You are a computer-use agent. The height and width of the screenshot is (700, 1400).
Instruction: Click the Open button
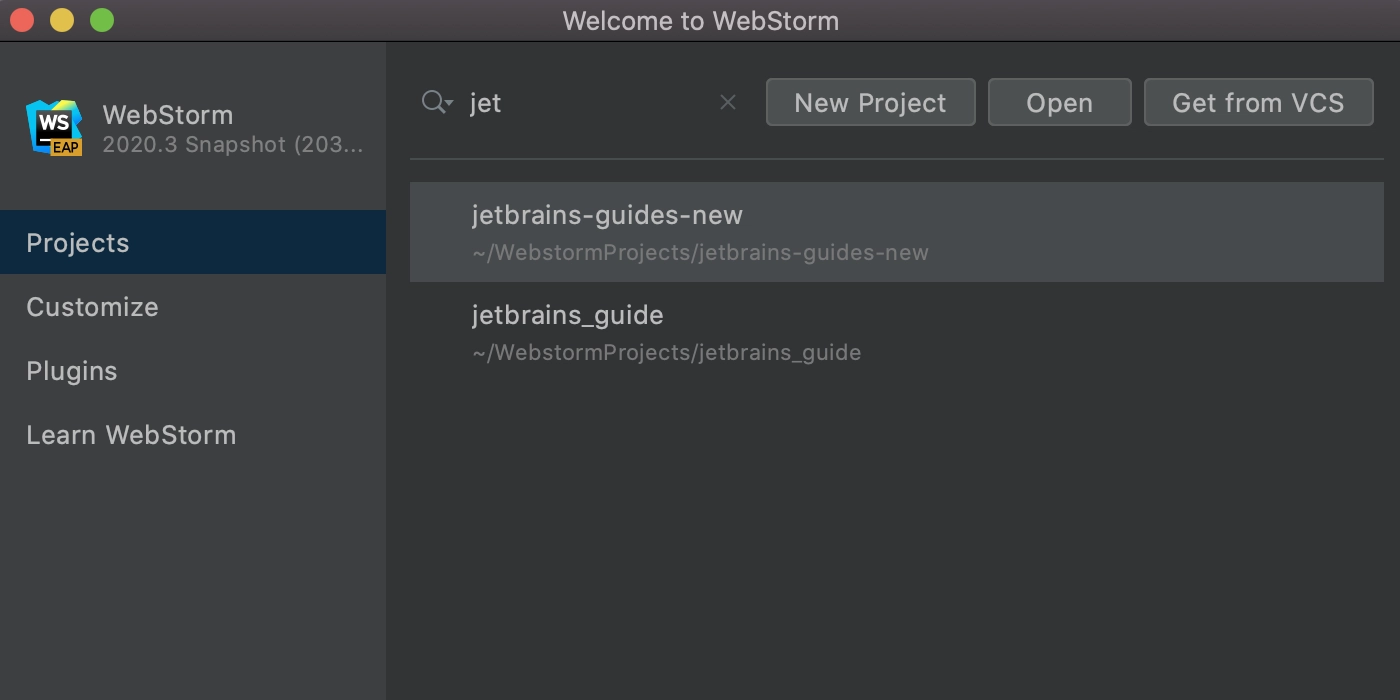pyautogui.click(x=1059, y=102)
